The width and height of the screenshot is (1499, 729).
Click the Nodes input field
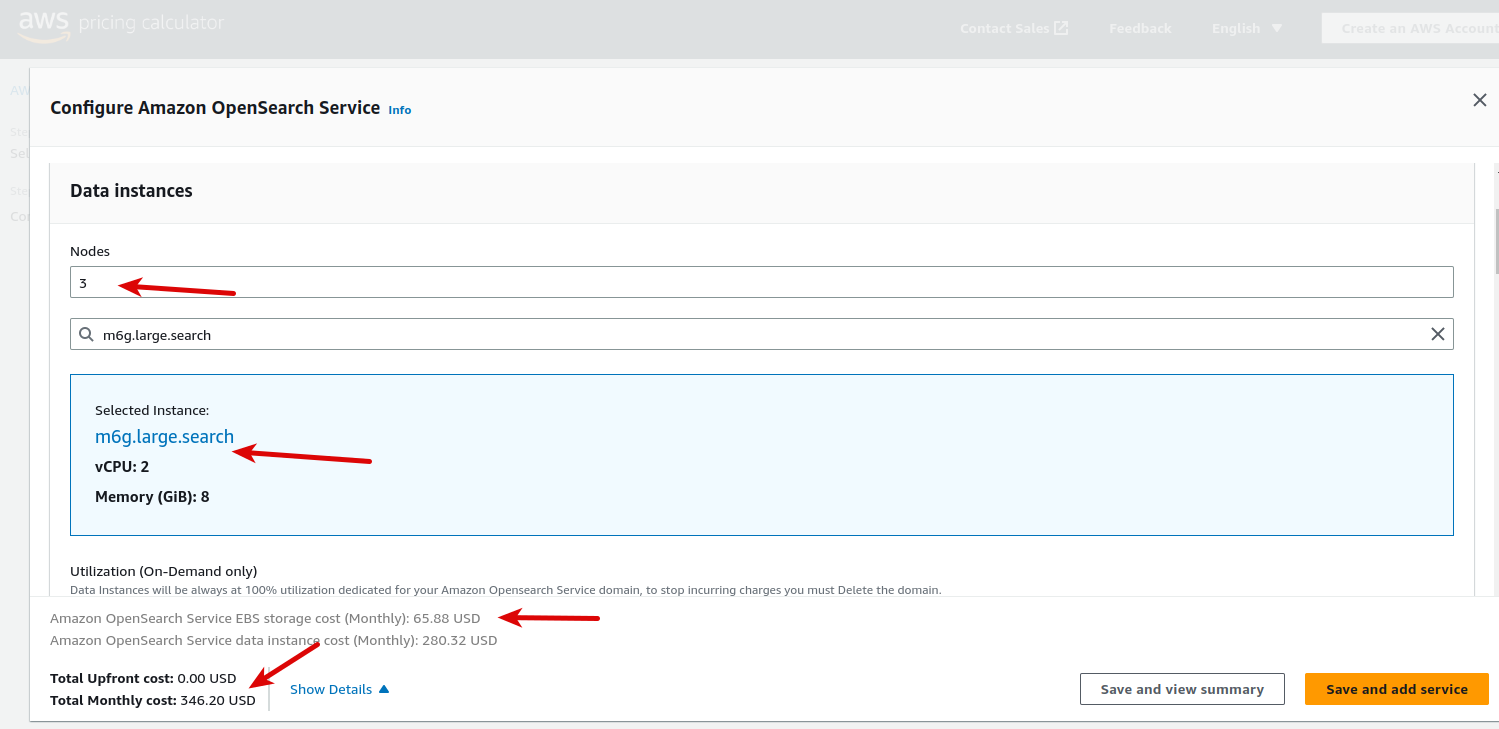761,282
